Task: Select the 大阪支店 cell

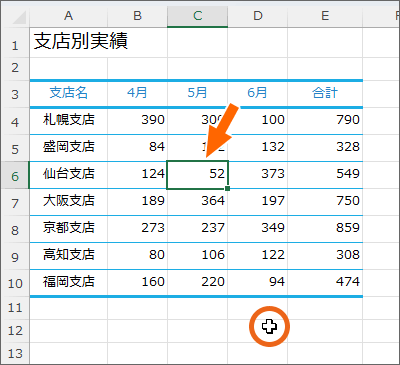Action: [x=69, y=202]
